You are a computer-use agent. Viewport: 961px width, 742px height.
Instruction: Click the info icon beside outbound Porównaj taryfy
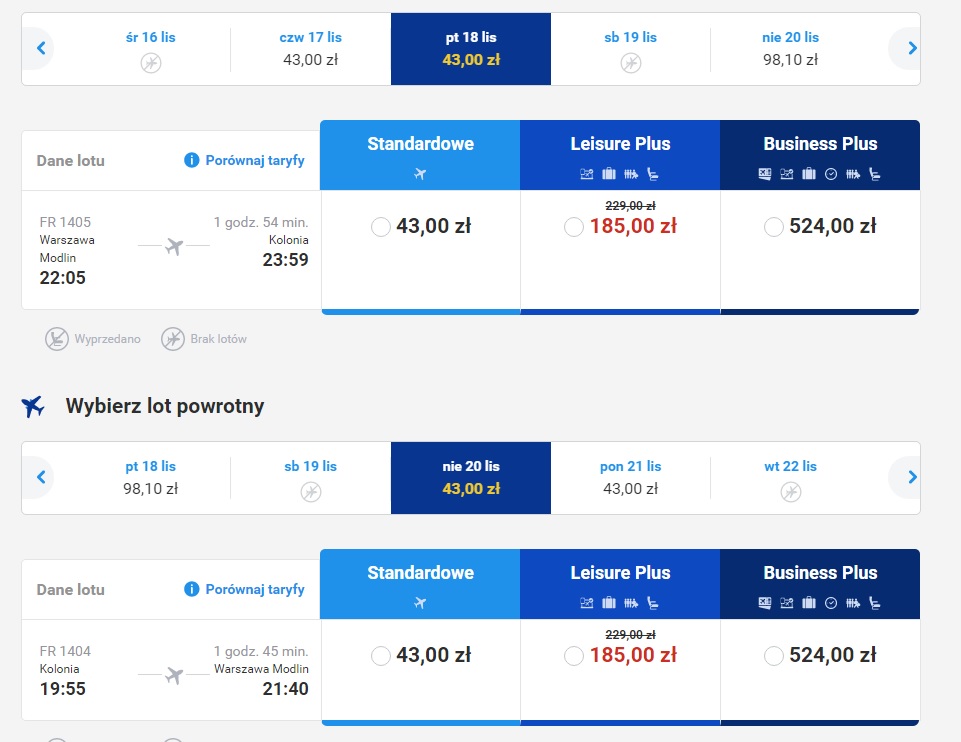pyautogui.click(x=191, y=160)
